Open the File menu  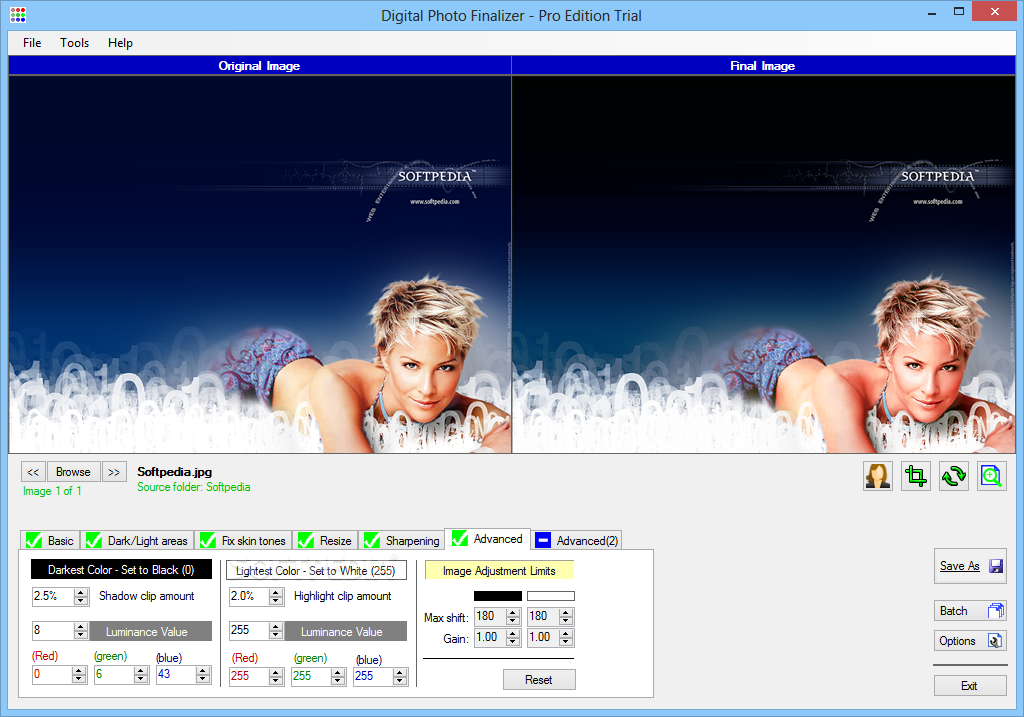32,42
